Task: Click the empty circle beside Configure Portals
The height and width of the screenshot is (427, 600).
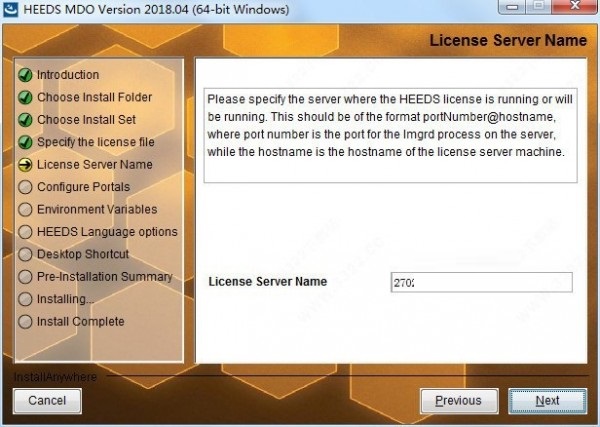Action: click(25, 187)
